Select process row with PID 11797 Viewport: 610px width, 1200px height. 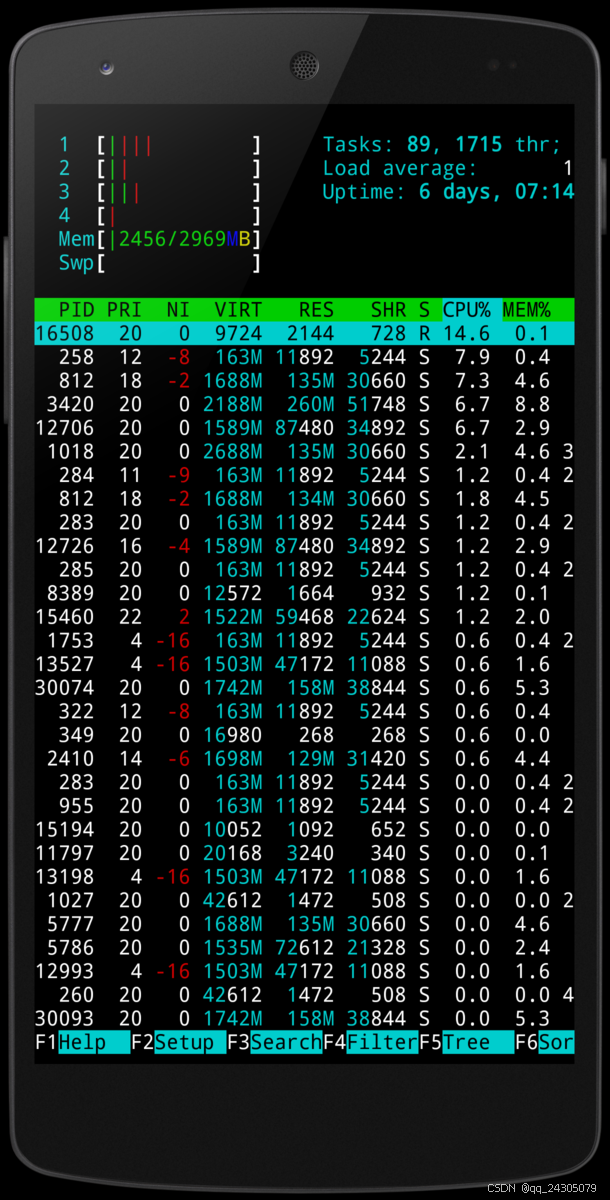coord(305,853)
